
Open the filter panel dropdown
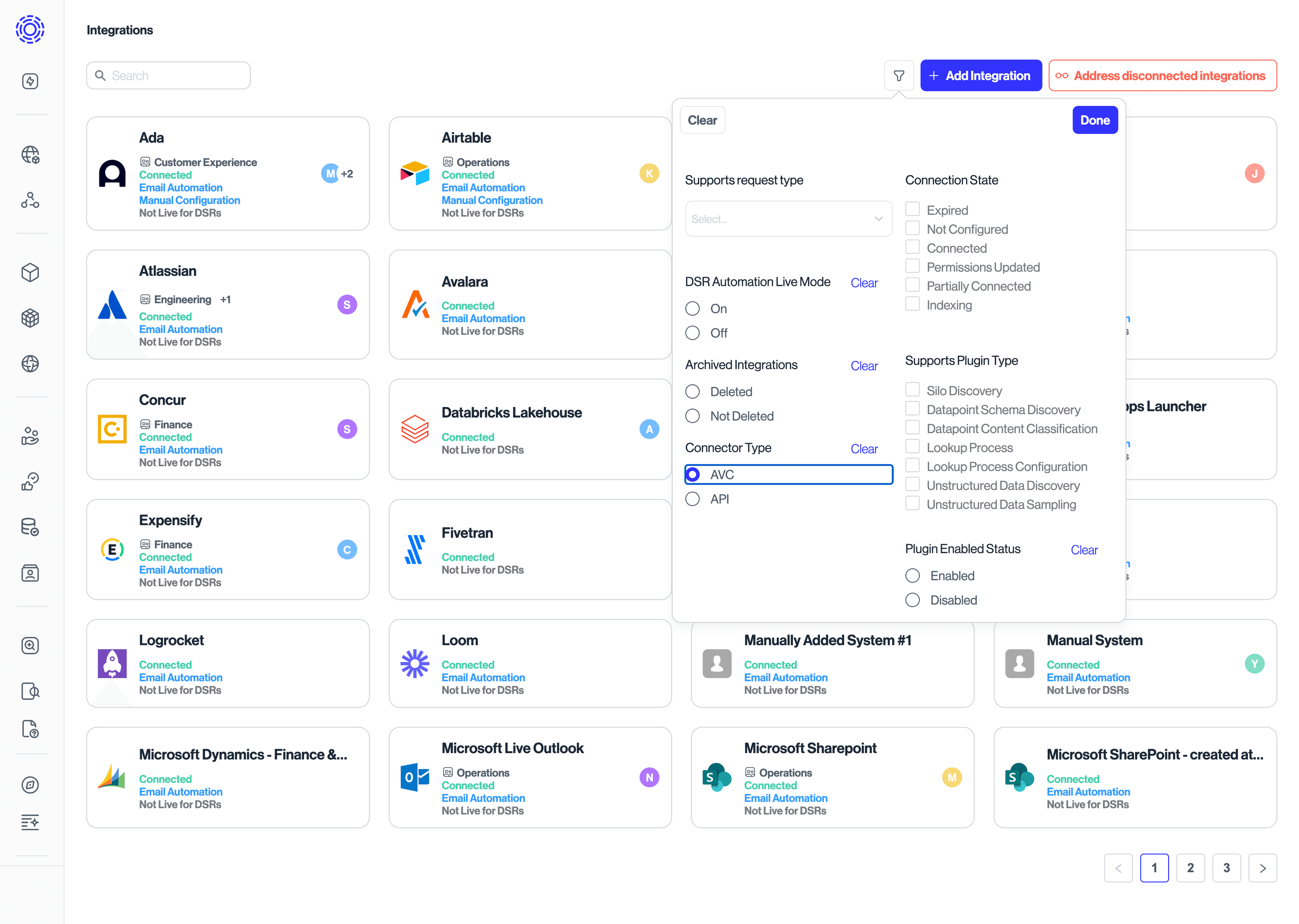click(898, 75)
